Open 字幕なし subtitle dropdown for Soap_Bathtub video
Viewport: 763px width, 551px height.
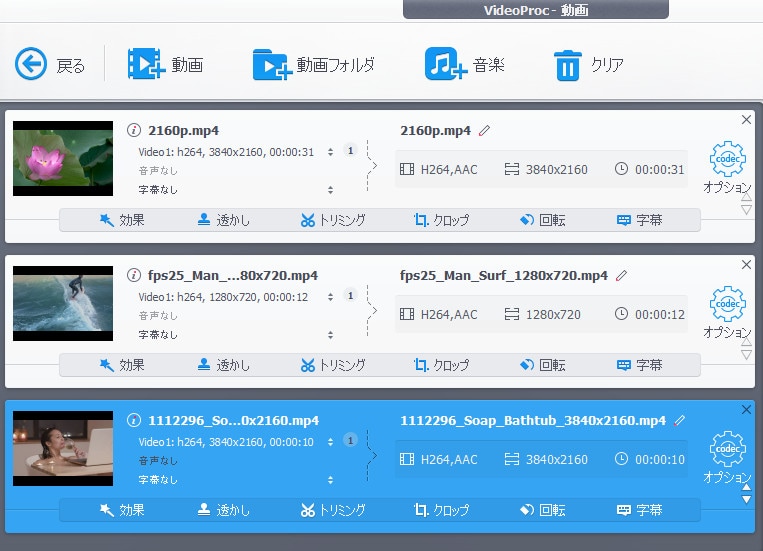(331, 479)
